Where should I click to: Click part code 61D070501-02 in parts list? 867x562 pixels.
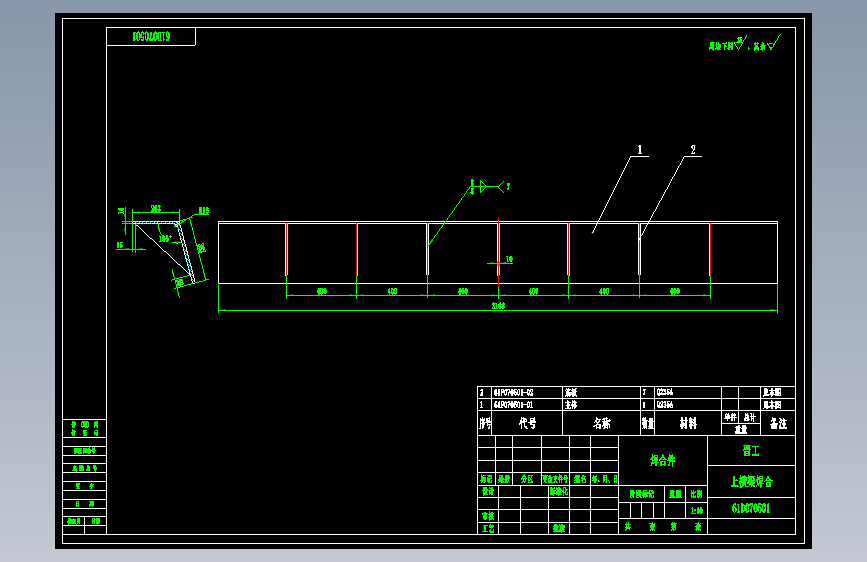click(x=513, y=392)
